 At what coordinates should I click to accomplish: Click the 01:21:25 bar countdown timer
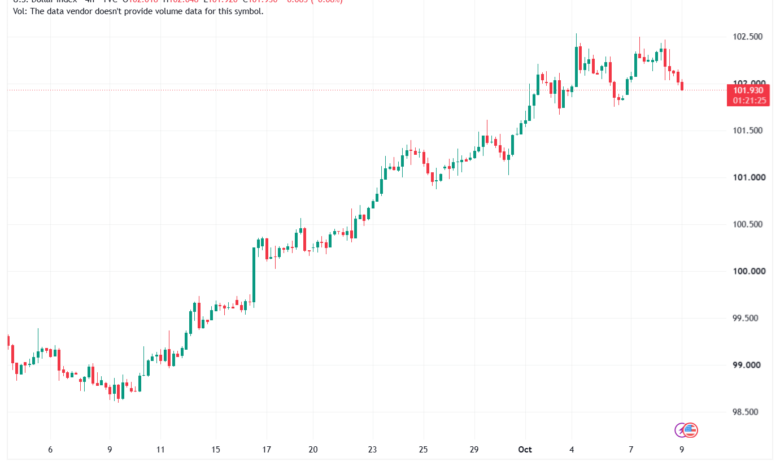tap(750, 100)
